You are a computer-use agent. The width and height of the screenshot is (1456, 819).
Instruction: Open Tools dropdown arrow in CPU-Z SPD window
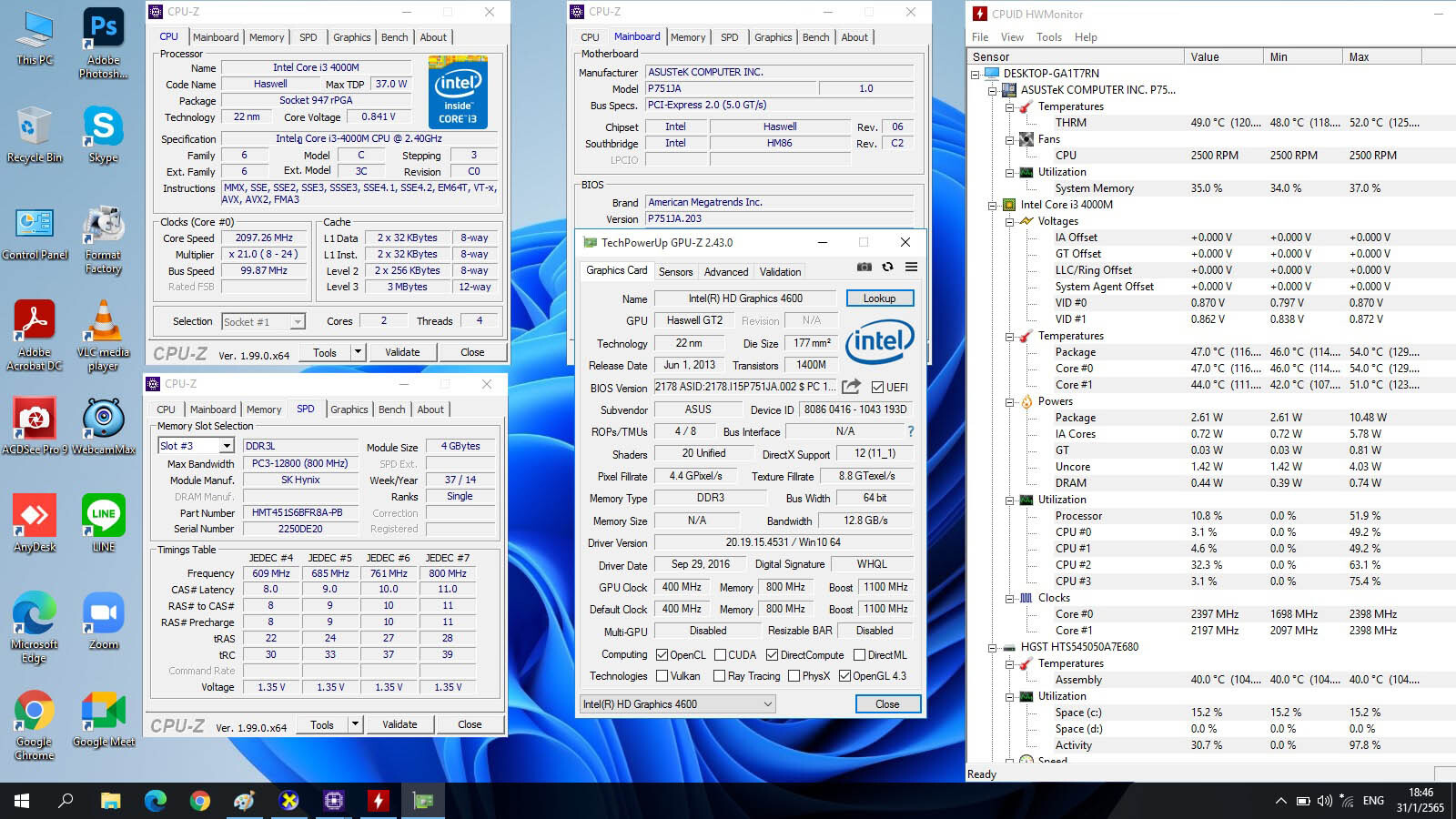point(355,724)
